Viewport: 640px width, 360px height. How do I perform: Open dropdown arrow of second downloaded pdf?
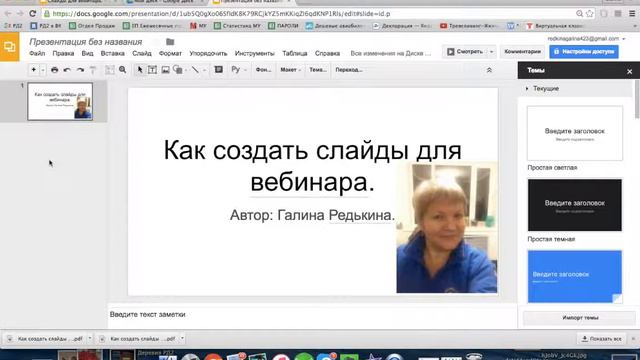point(182,338)
